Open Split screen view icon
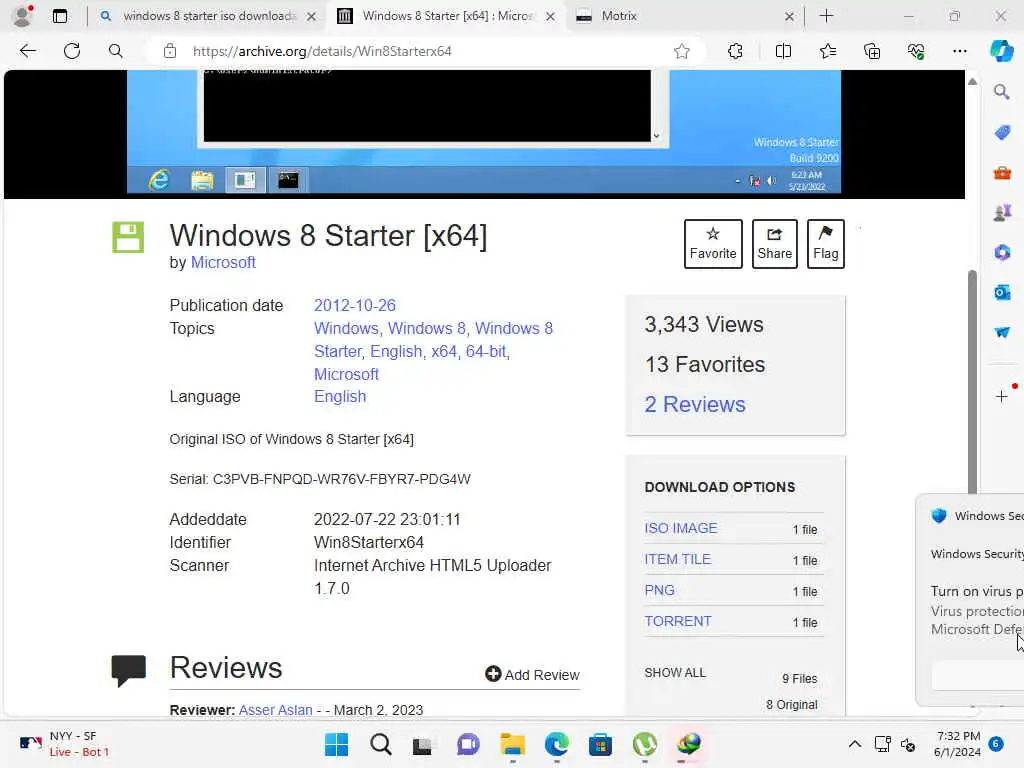The height and width of the screenshot is (768, 1024). tap(783, 51)
